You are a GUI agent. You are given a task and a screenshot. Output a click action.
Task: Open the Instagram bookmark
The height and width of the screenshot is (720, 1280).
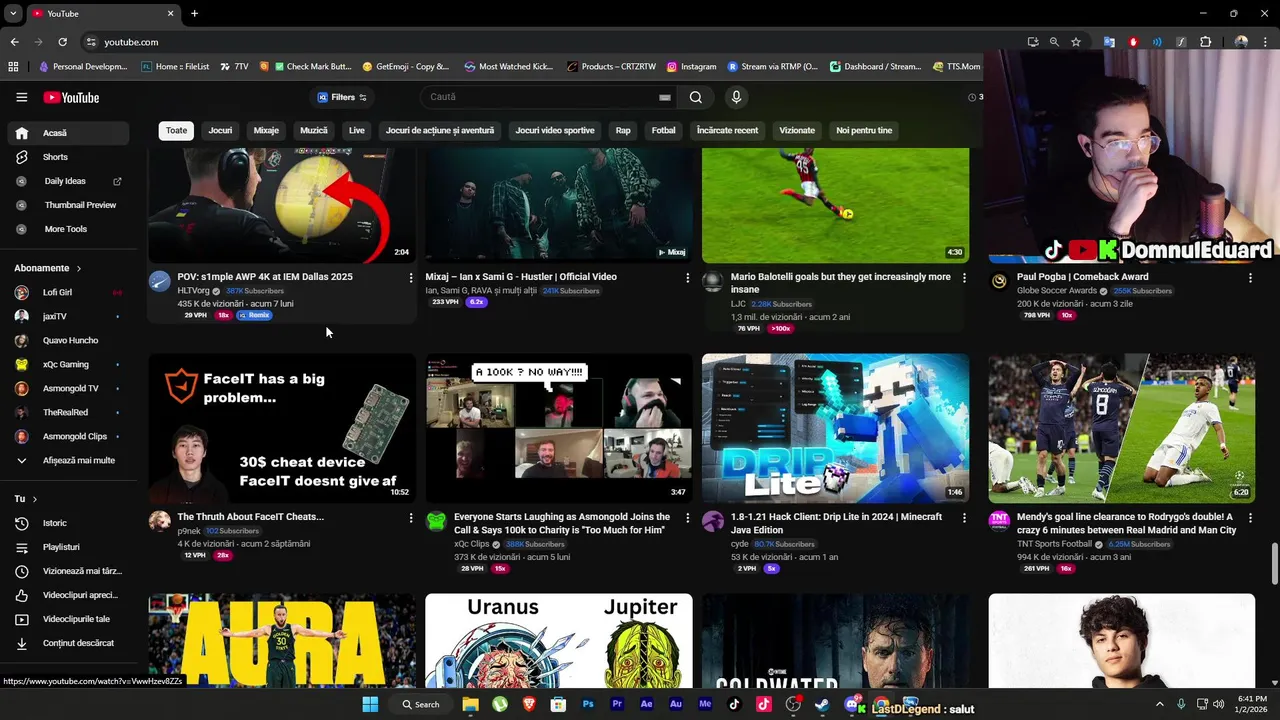692,66
